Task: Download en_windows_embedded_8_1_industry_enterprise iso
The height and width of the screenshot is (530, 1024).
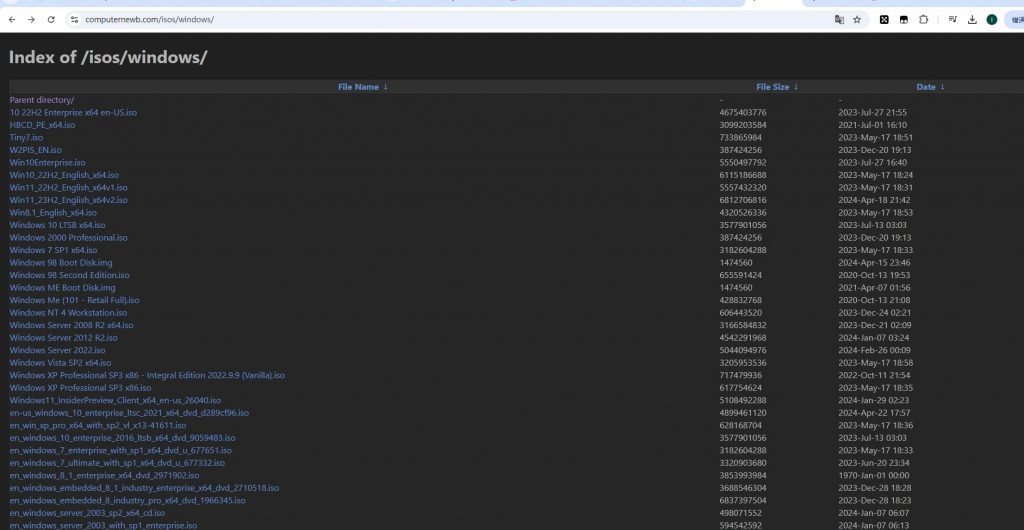Action: tap(144, 488)
